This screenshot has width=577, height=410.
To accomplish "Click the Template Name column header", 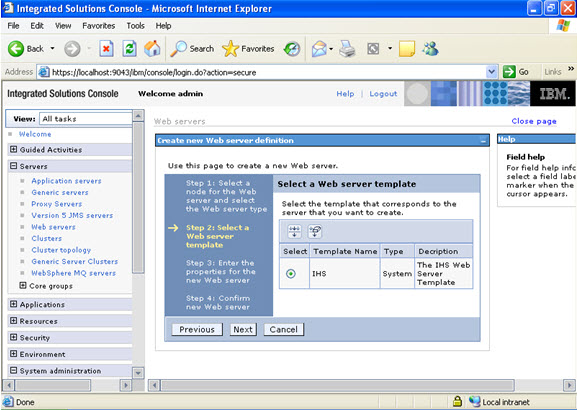I will click(x=345, y=251).
